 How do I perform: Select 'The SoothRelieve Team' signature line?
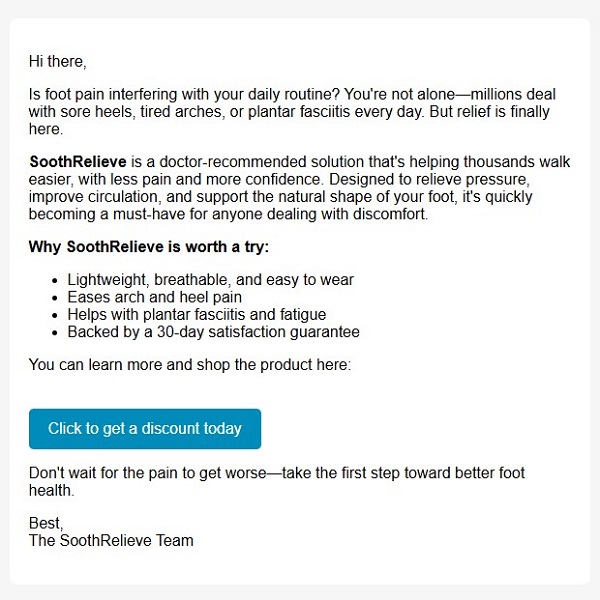(111, 541)
